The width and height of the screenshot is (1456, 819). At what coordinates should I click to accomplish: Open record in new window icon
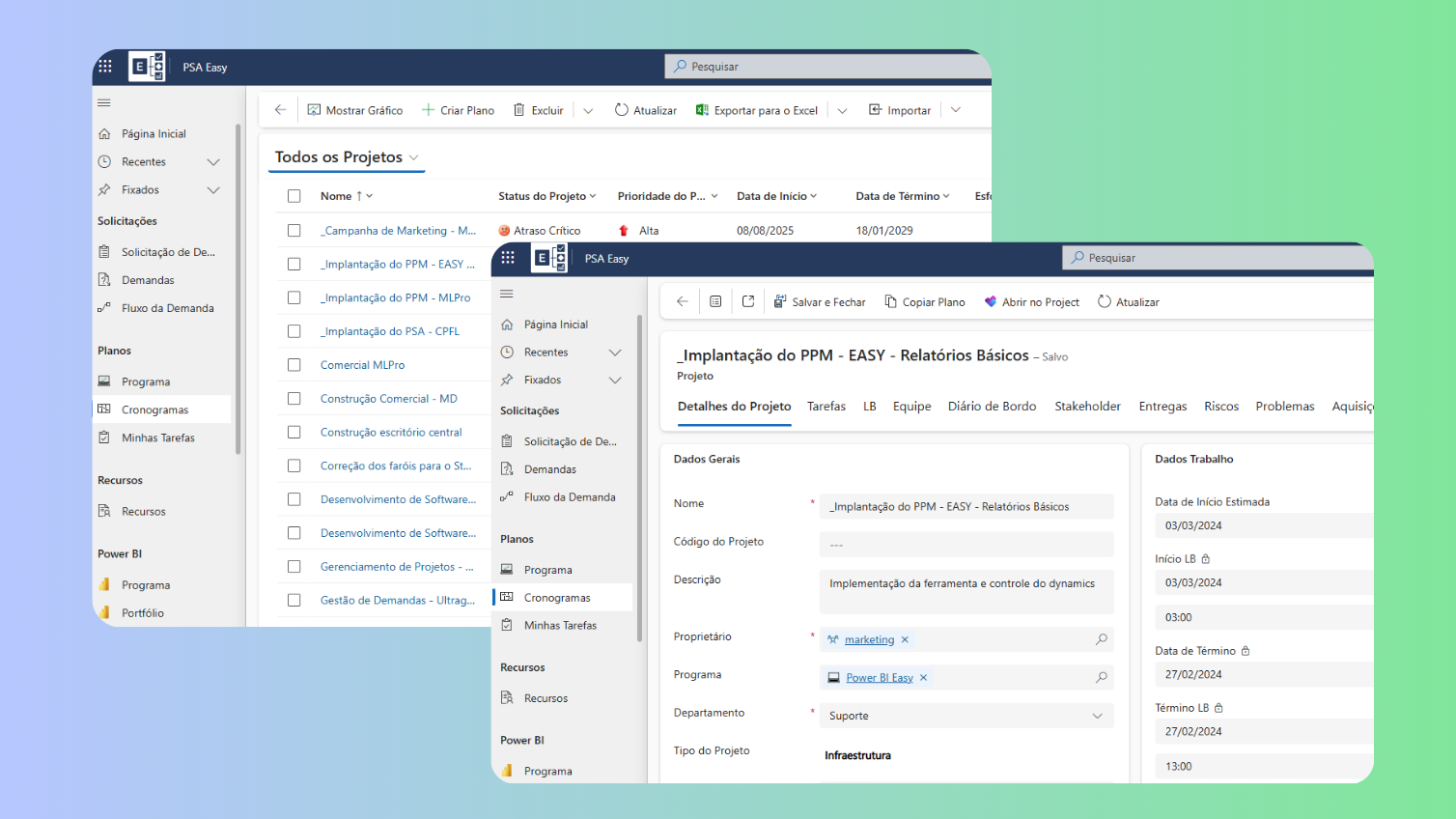[x=748, y=301]
